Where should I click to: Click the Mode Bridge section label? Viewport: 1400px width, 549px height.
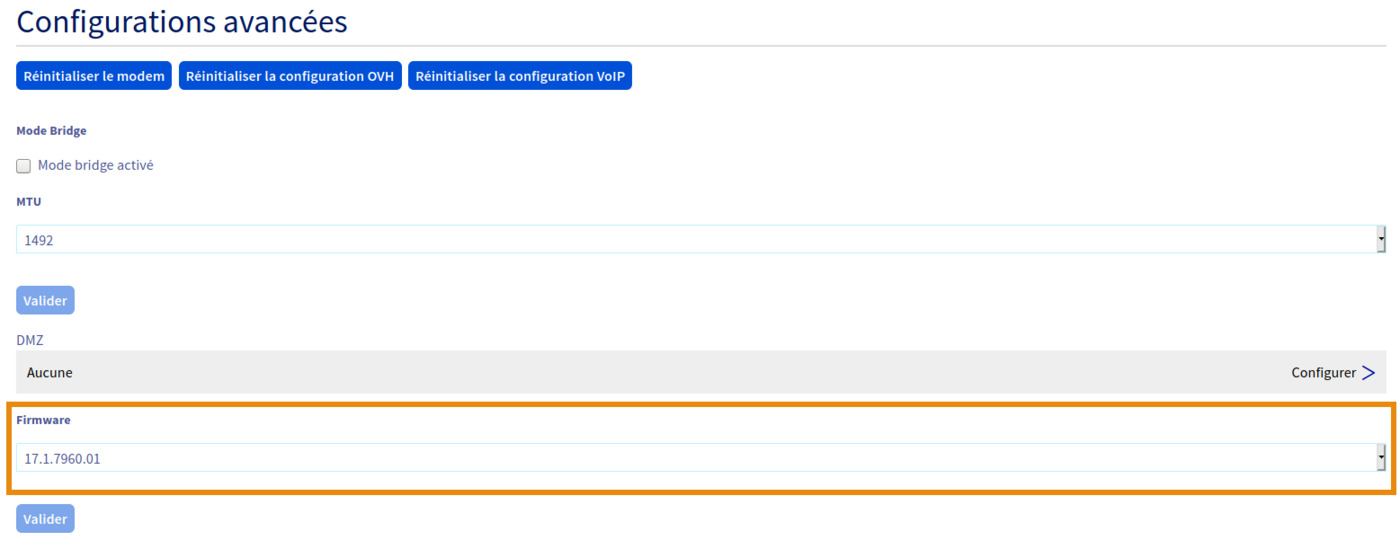click(x=51, y=131)
